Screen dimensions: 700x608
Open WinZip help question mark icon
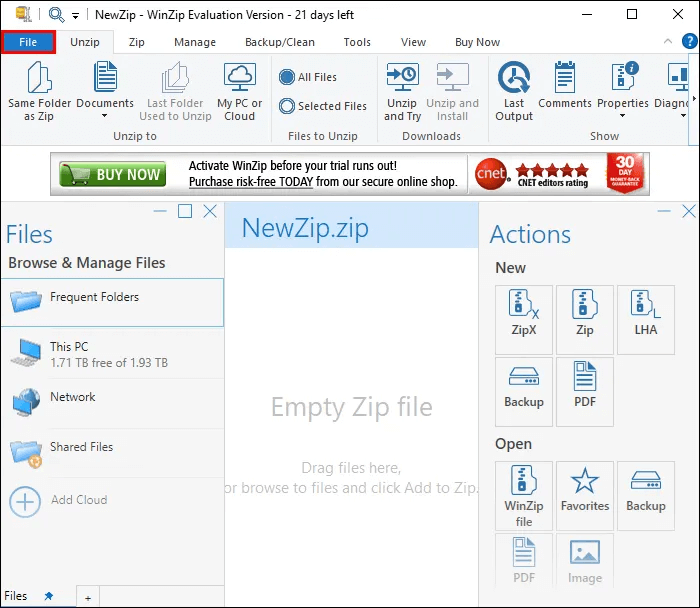pyautogui.click(x=689, y=42)
